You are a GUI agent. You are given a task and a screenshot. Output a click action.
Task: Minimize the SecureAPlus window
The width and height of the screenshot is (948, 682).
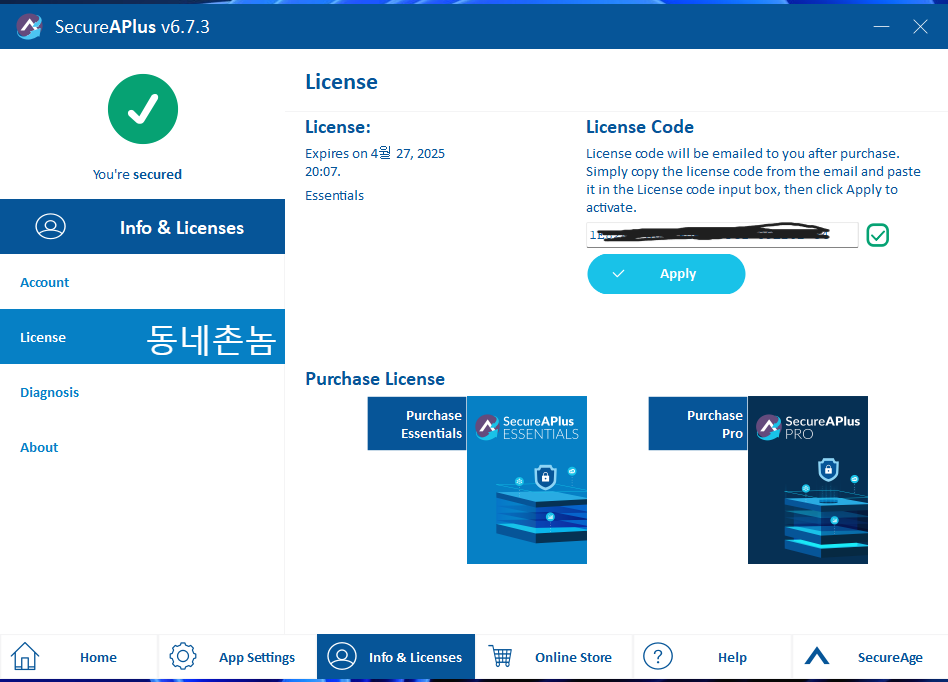pyautogui.click(x=881, y=27)
